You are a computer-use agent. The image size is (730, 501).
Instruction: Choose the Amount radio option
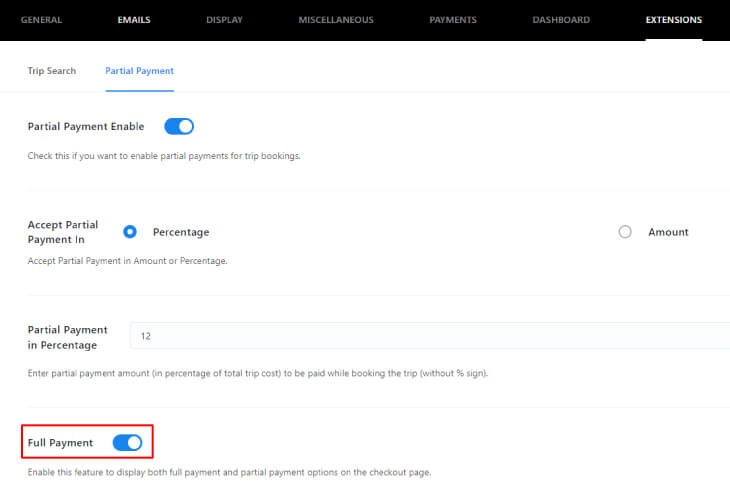[x=625, y=232]
